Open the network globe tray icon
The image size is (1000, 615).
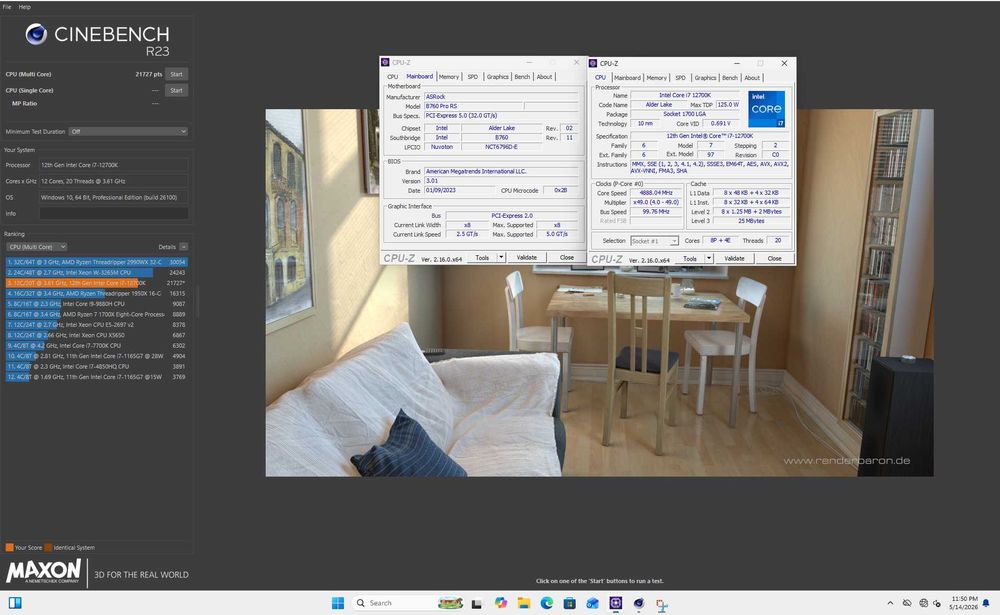(x=923, y=603)
